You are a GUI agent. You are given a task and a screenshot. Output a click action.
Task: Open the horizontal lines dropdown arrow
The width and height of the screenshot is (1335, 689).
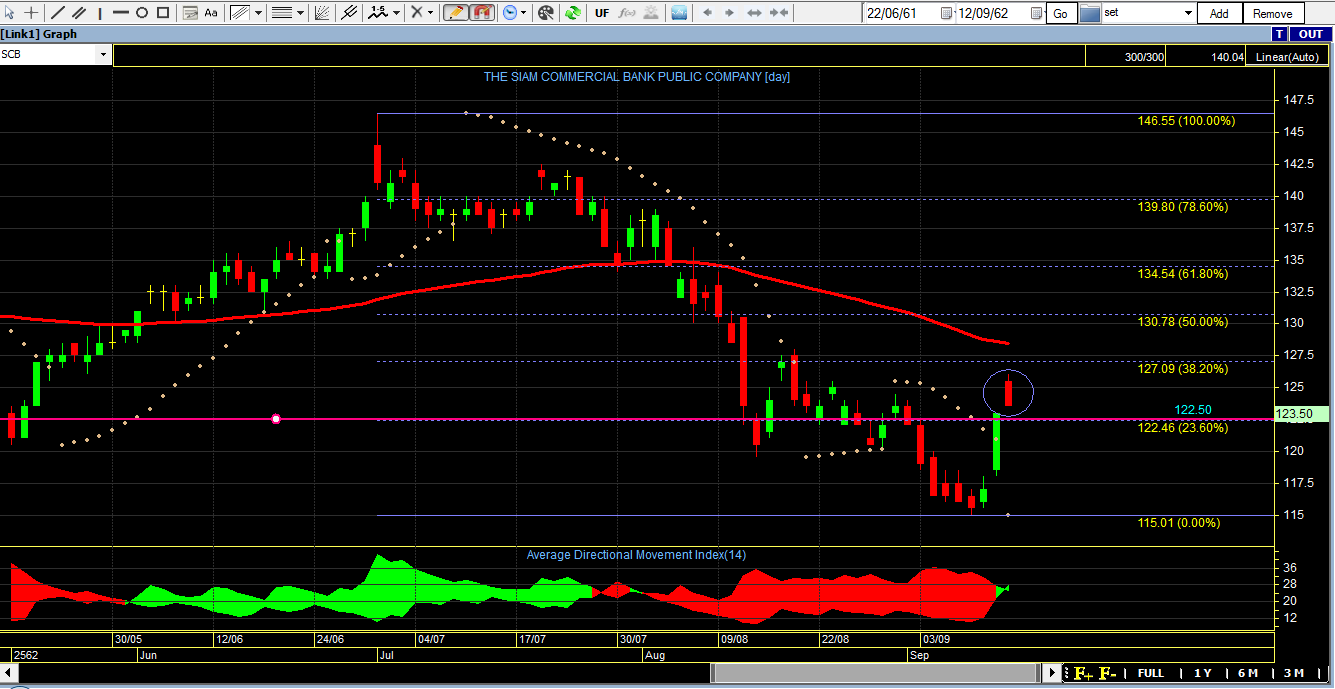click(300, 13)
